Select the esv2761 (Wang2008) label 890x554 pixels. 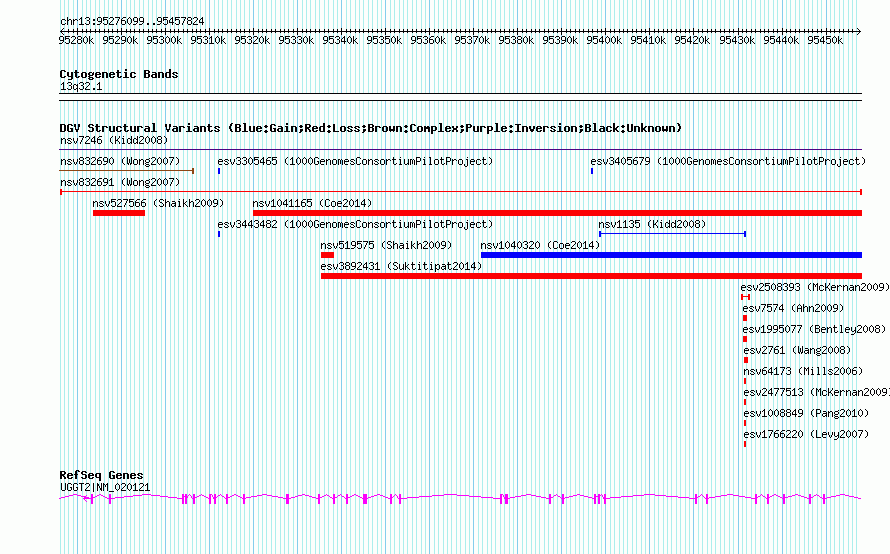point(797,350)
